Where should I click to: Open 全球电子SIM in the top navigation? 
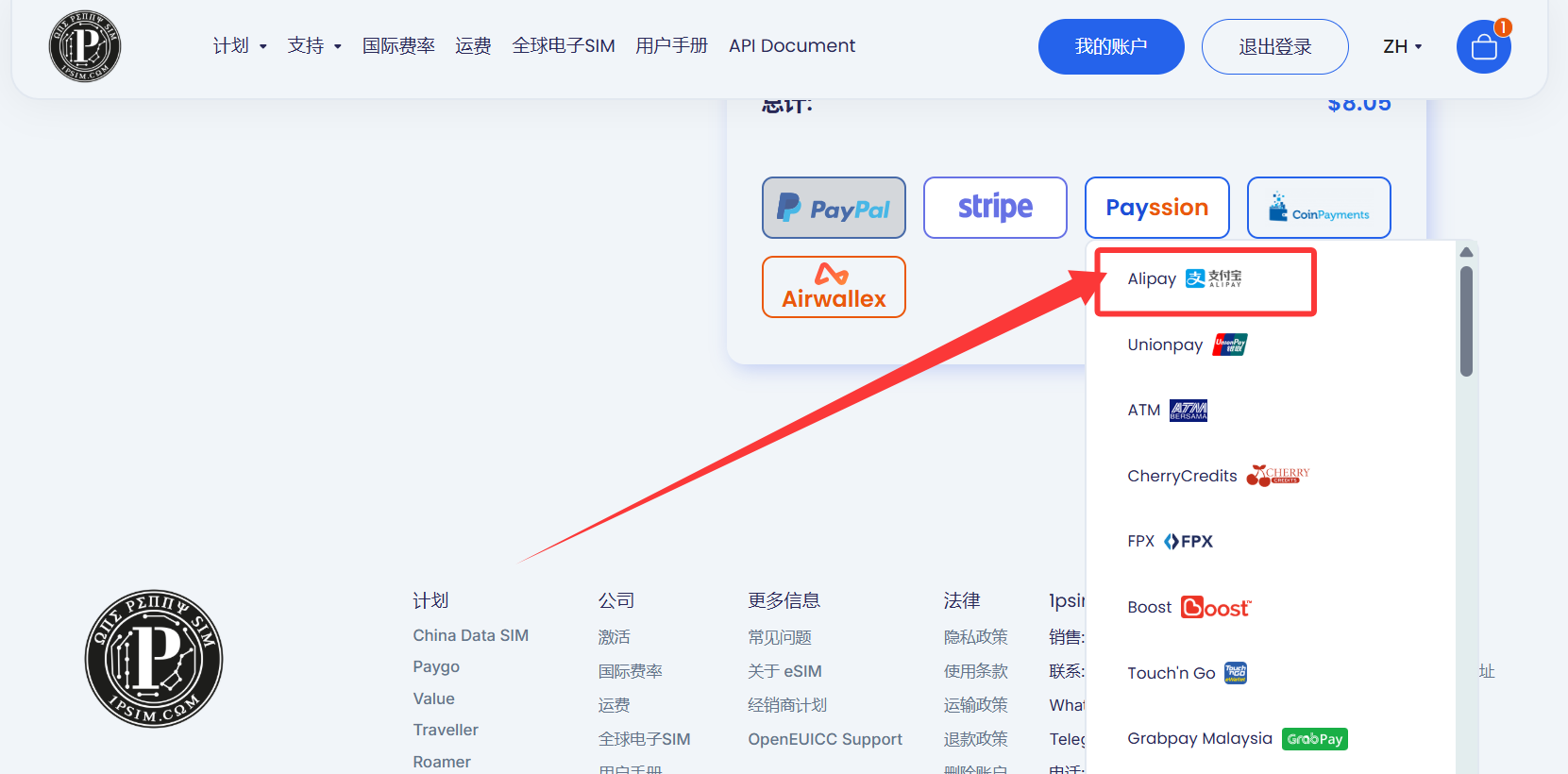[x=564, y=46]
